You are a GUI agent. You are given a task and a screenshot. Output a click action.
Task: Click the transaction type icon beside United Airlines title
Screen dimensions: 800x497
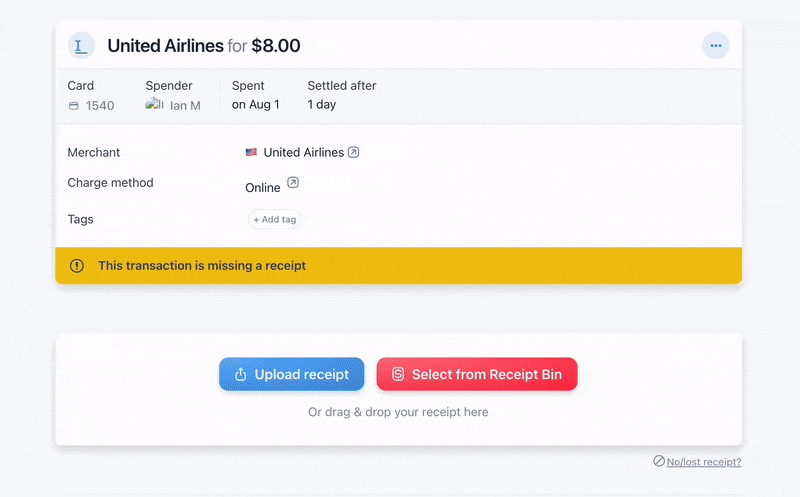coord(81,45)
